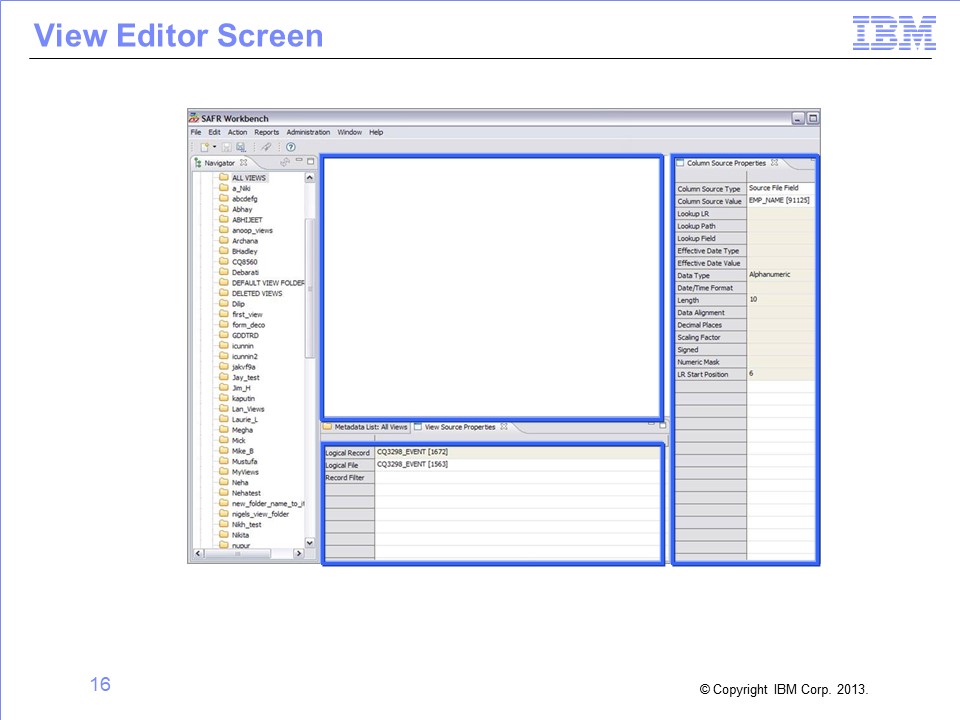Open Help via the question mark icon

291,147
